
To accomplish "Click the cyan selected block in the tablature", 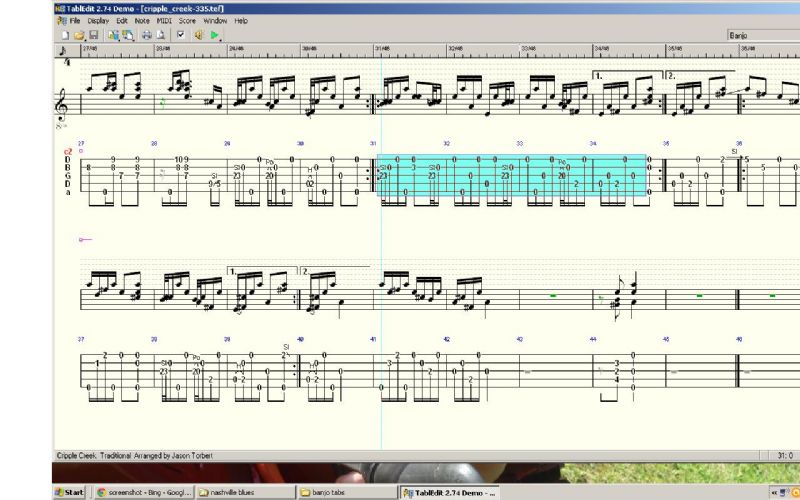I will [511, 175].
